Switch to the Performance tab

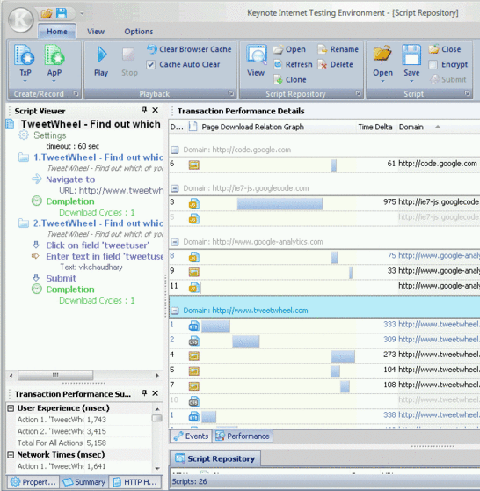pyautogui.click(x=243, y=436)
